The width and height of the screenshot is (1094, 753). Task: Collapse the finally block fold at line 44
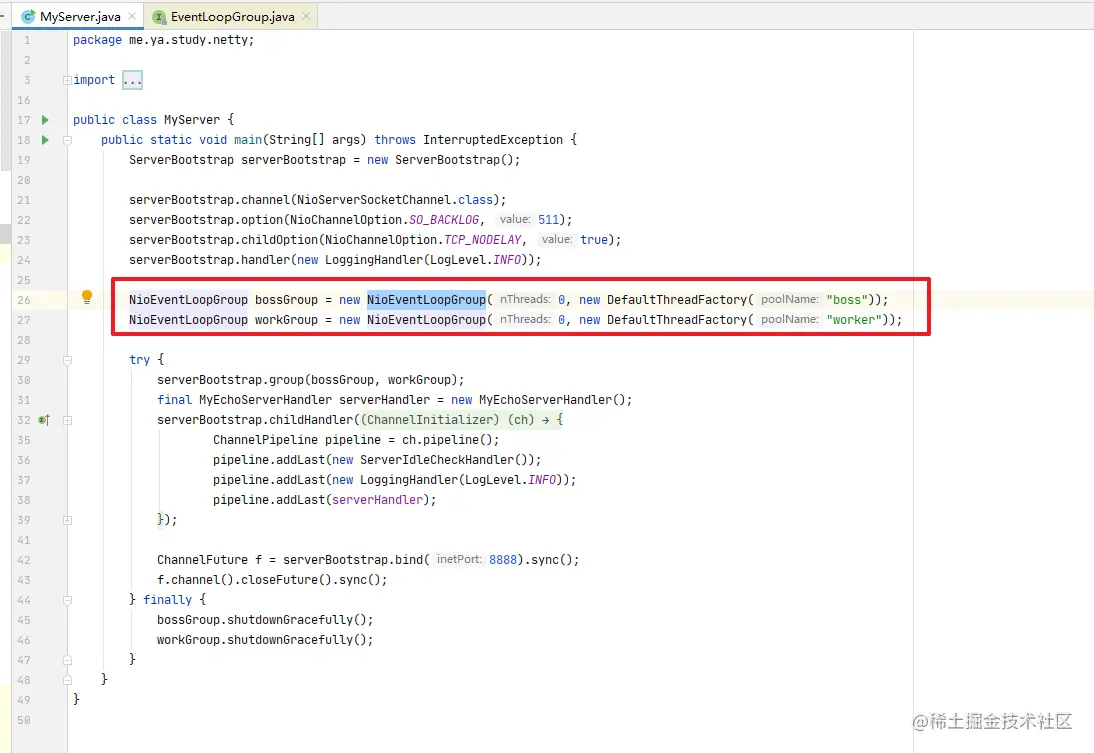click(67, 600)
